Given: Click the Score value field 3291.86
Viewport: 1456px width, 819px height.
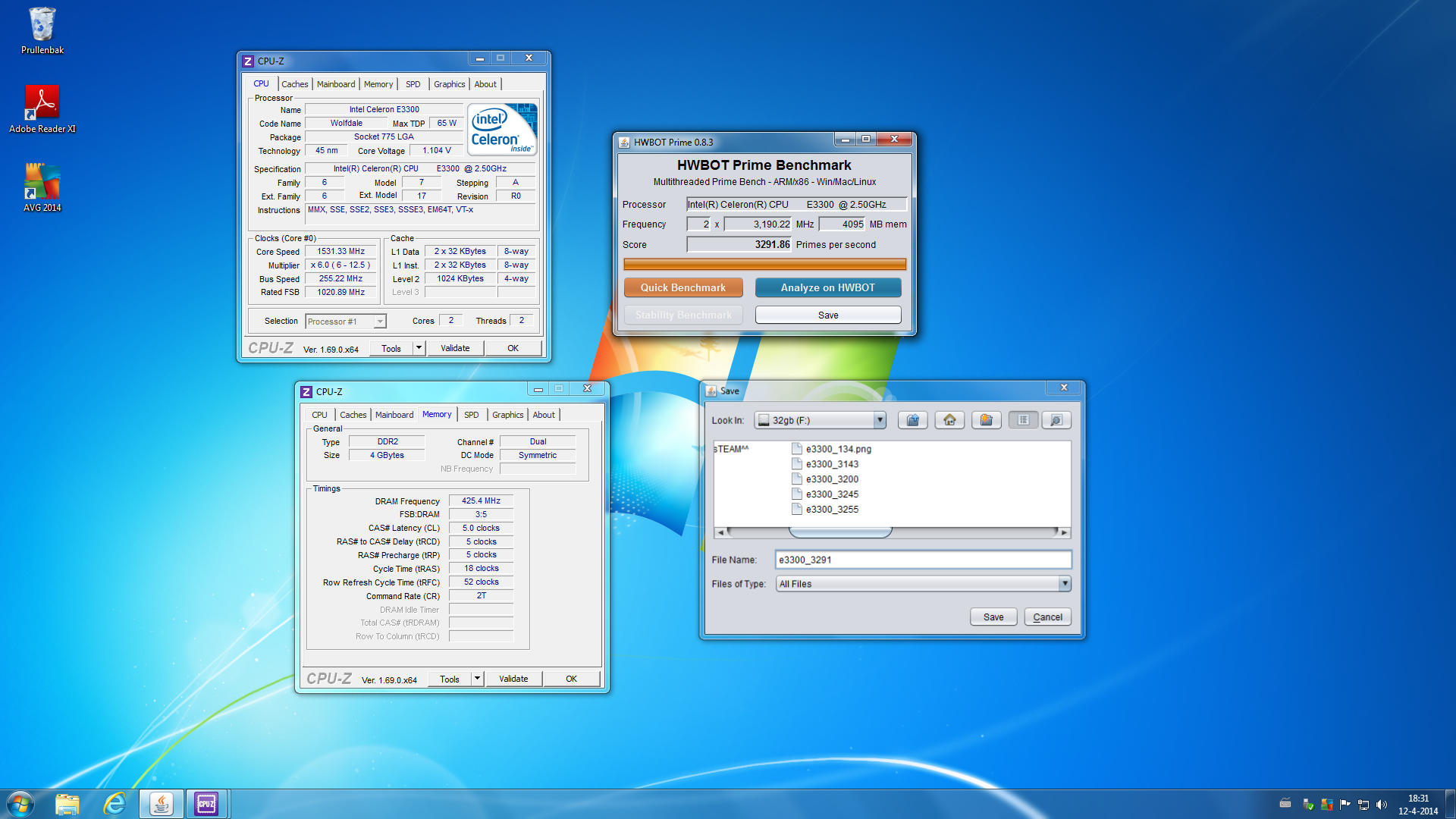Looking at the screenshot, I should click(739, 244).
